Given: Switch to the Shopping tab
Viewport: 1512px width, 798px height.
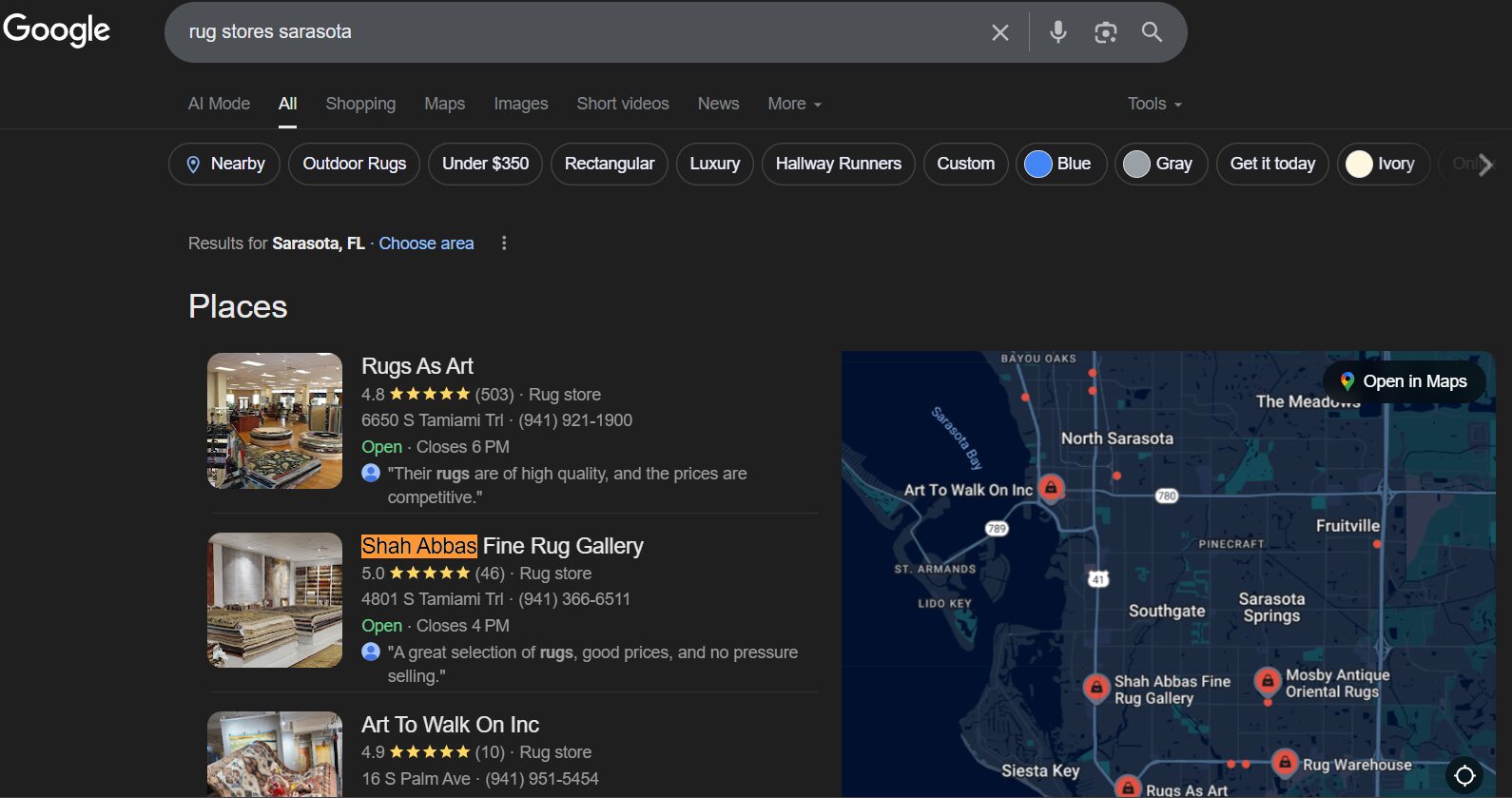Looking at the screenshot, I should pyautogui.click(x=360, y=104).
